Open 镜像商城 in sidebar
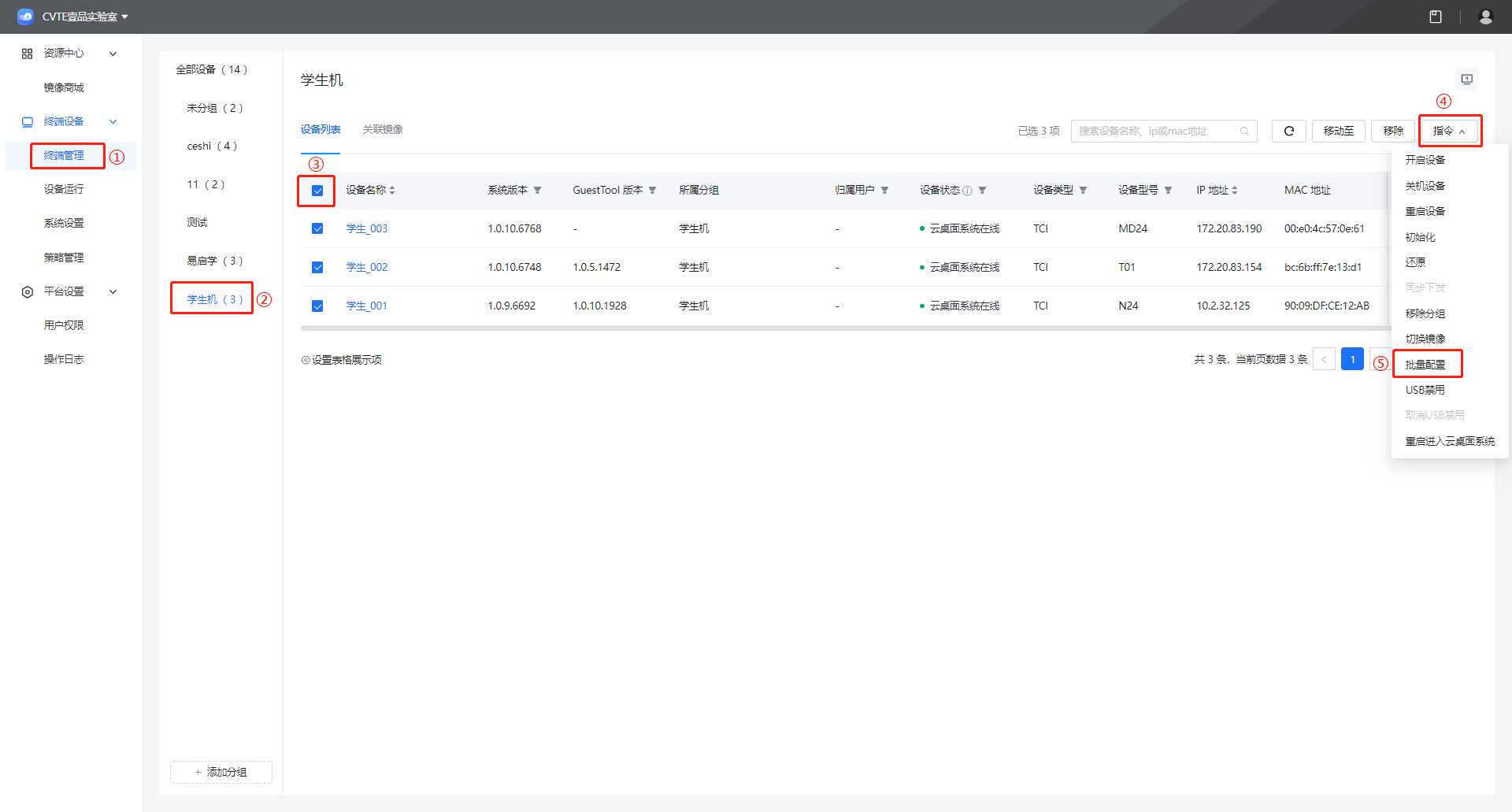This screenshot has width=1512, height=812. click(x=64, y=87)
